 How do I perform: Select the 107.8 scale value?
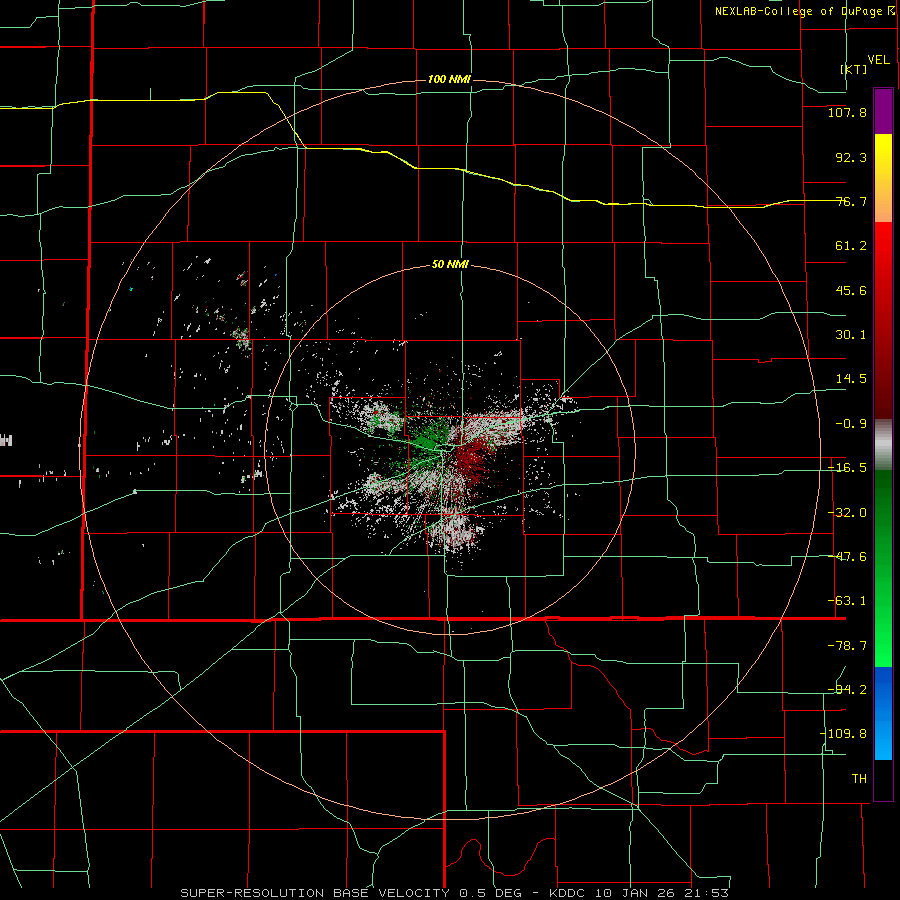(847, 112)
